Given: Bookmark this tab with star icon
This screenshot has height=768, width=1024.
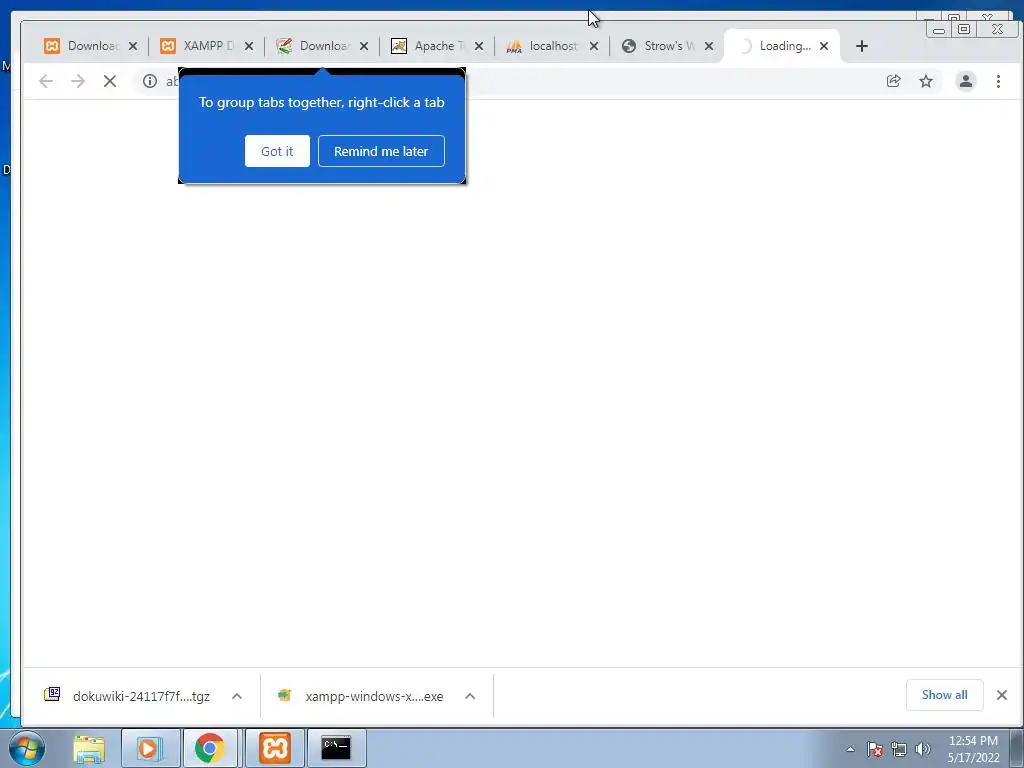Looking at the screenshot, I should point(926,81).
